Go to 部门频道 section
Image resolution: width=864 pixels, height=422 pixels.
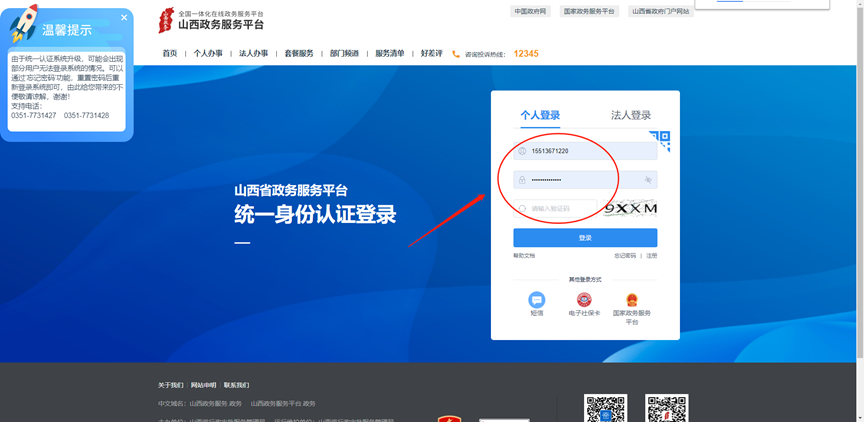coord(344,53)
